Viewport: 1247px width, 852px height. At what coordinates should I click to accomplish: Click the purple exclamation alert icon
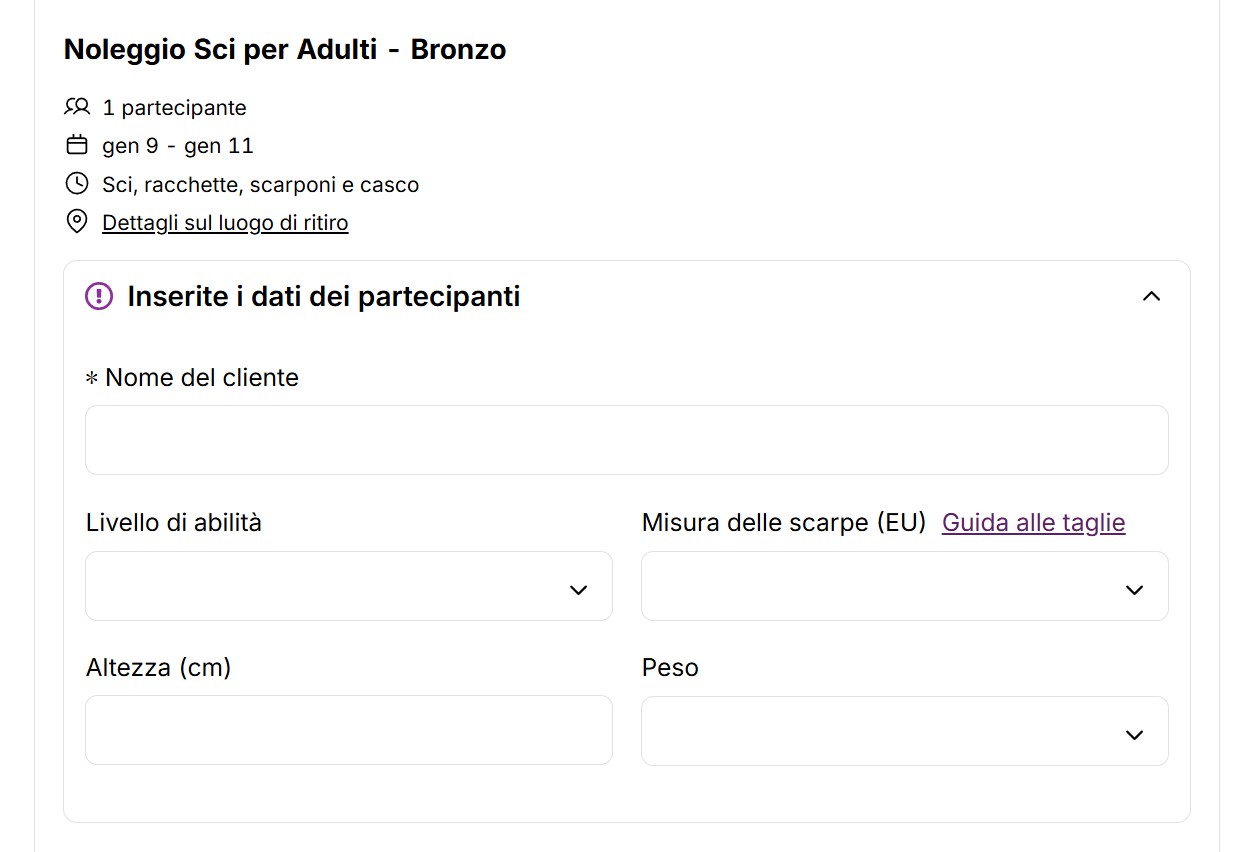[99, 296]
